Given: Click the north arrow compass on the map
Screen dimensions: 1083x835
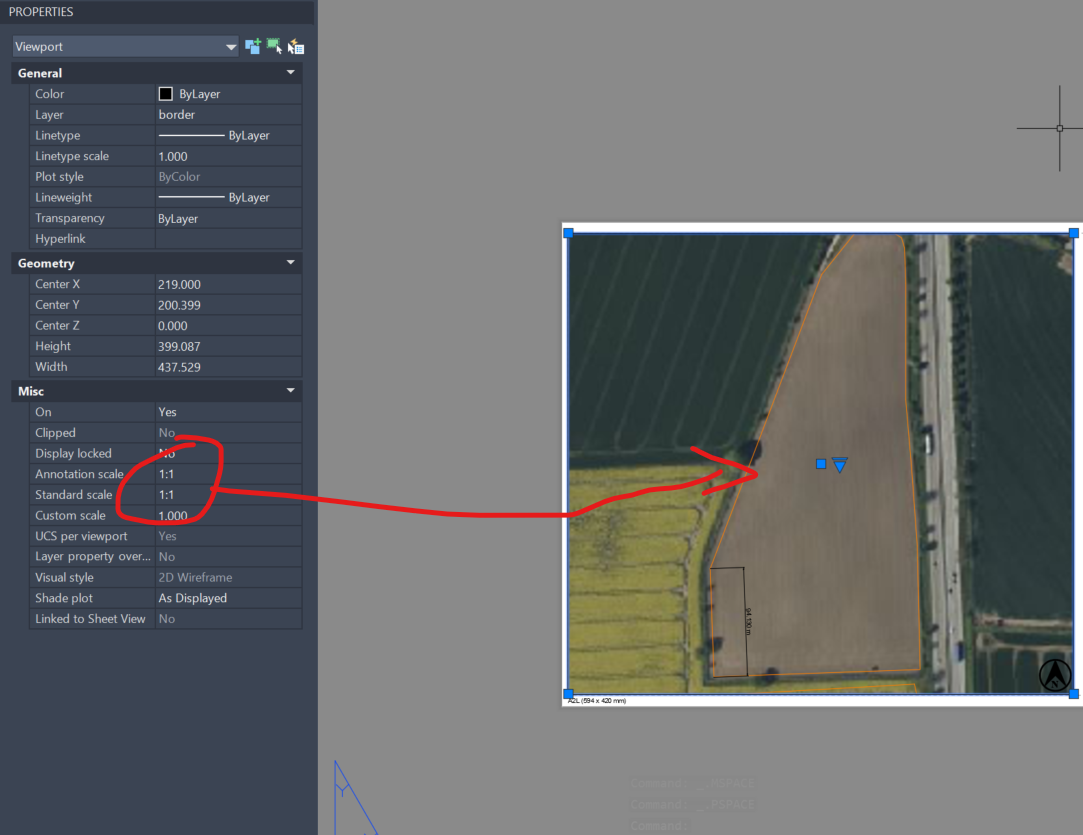Looking at the screenshot, I should point(1055,675).
